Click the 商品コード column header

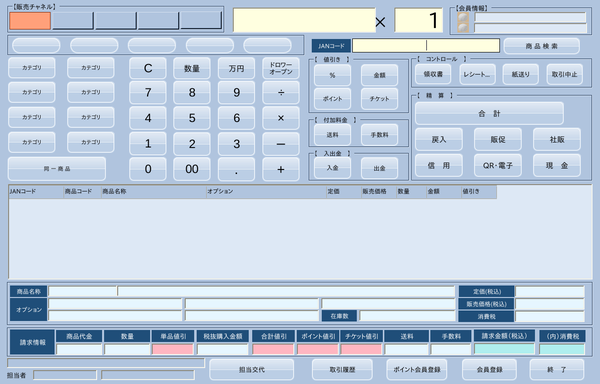point(82,191)
